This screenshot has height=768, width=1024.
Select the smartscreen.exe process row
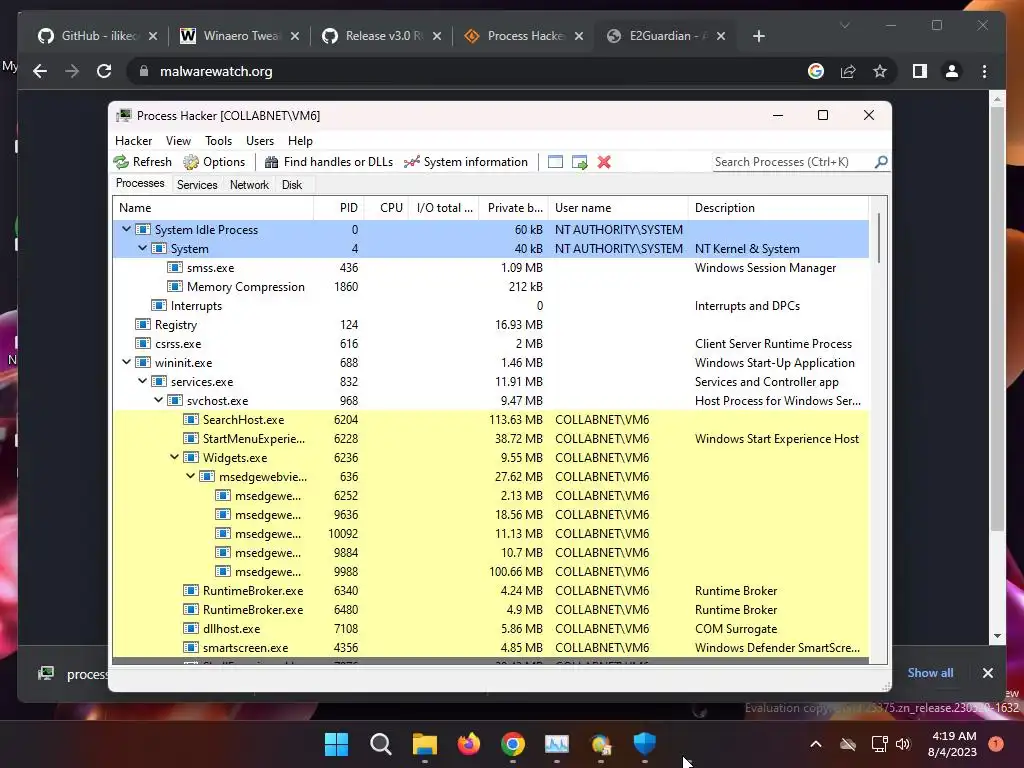(x=490, y=647)
